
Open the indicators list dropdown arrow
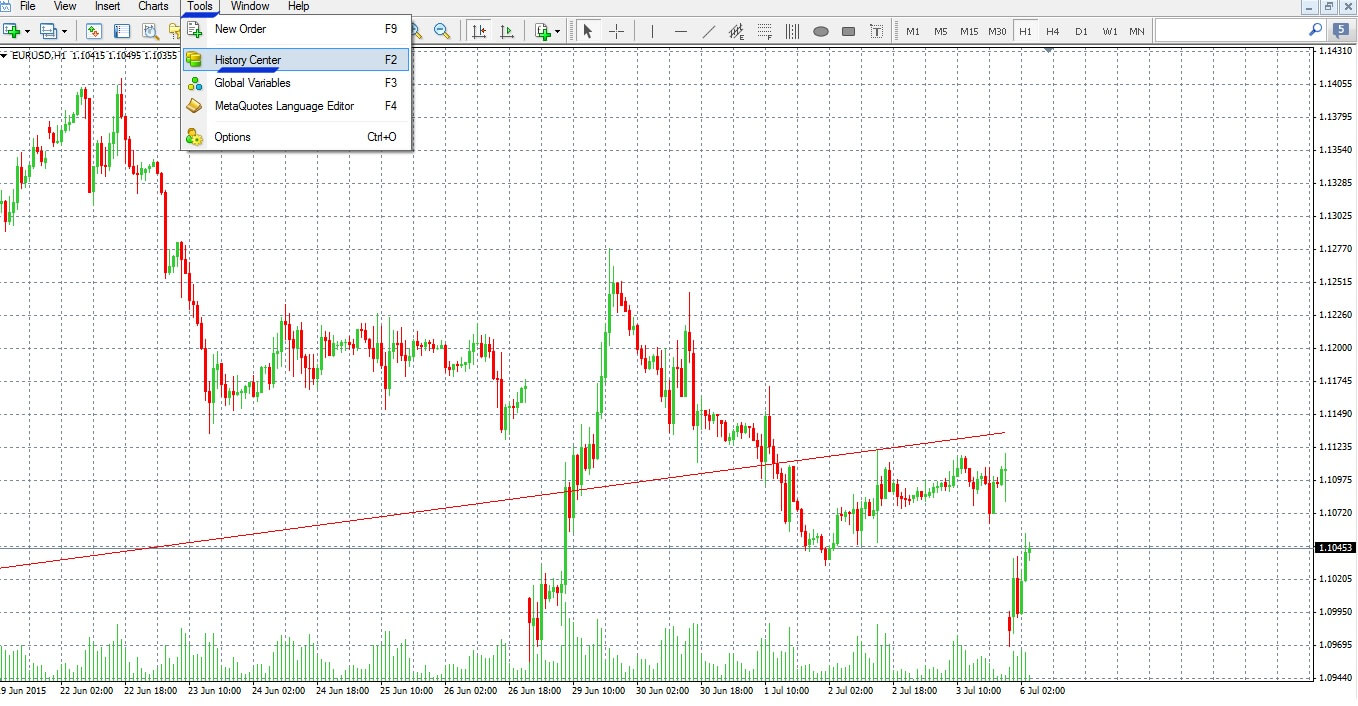(557, 31)
